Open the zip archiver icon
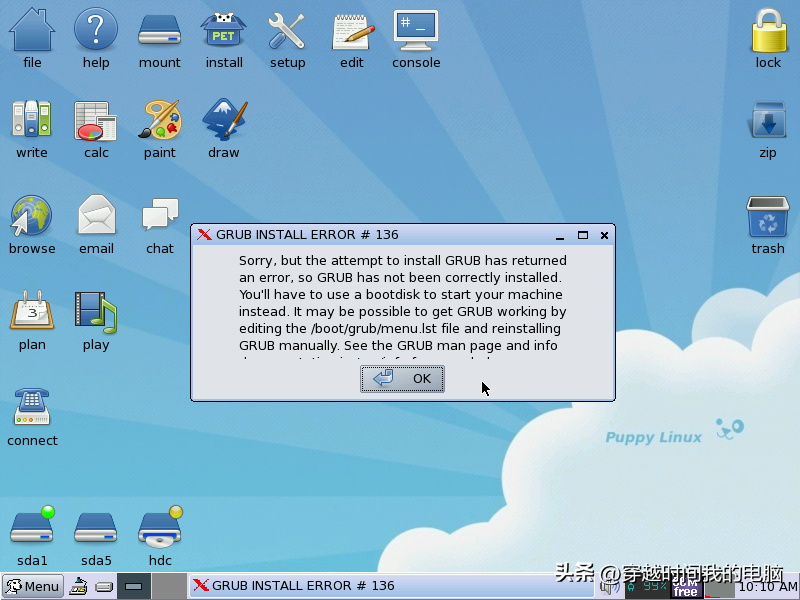The height and width of the screenshot is (600, 800). point(768,119)
